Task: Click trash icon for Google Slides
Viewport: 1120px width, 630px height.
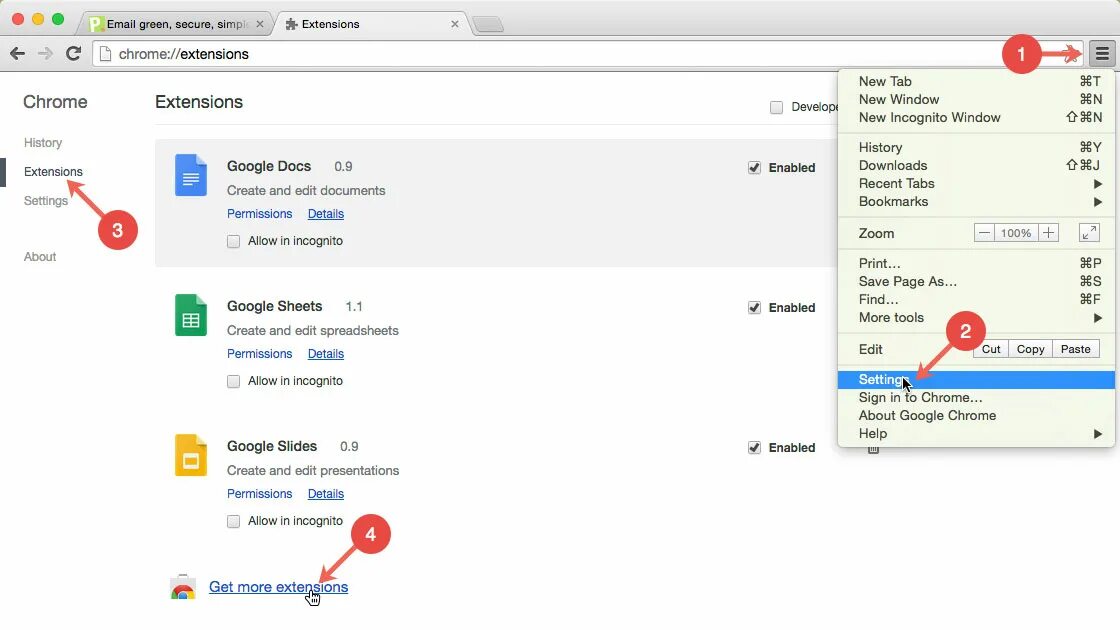Action: [x=873, y=449]
